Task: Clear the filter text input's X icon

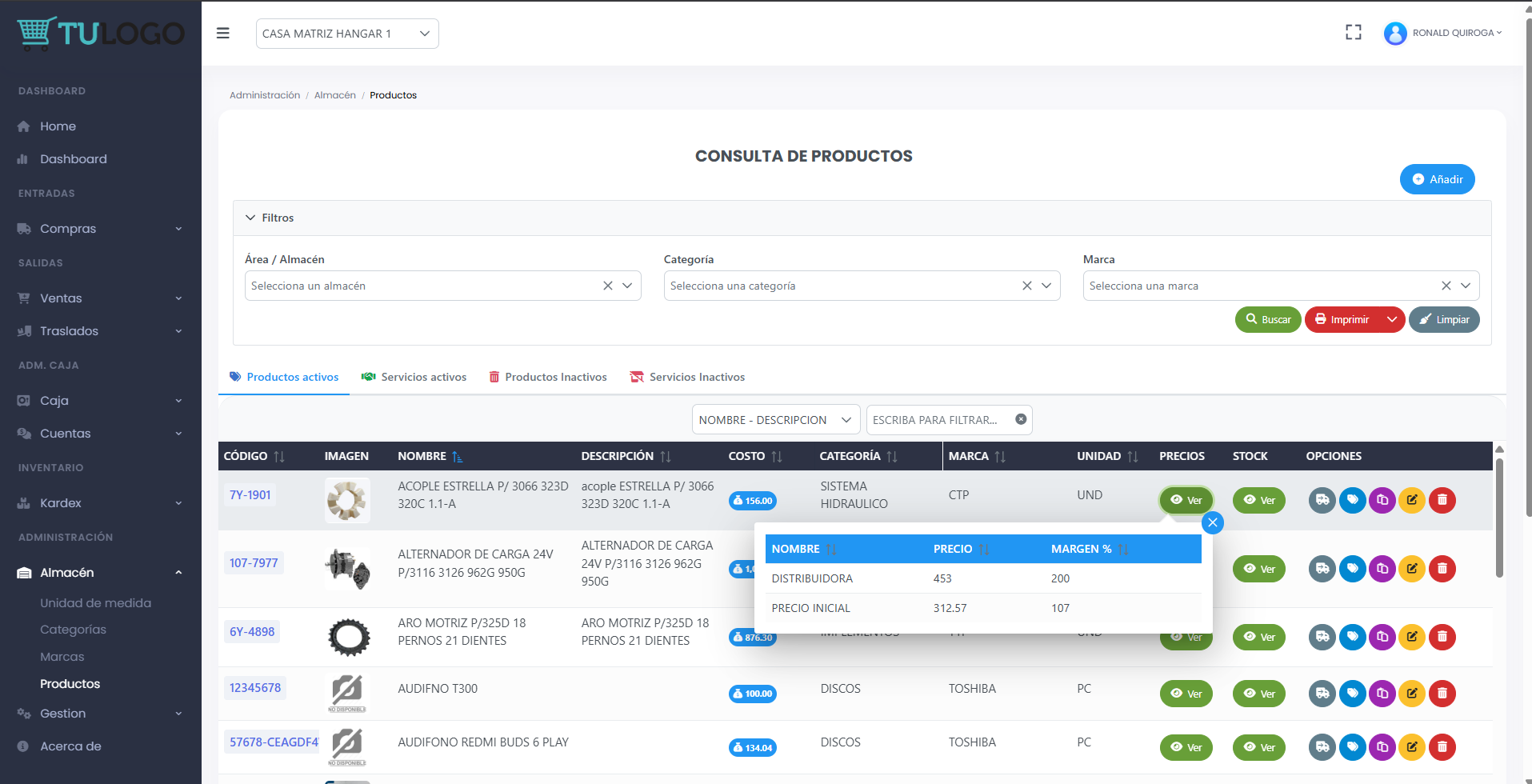Action: point(1021,419)
